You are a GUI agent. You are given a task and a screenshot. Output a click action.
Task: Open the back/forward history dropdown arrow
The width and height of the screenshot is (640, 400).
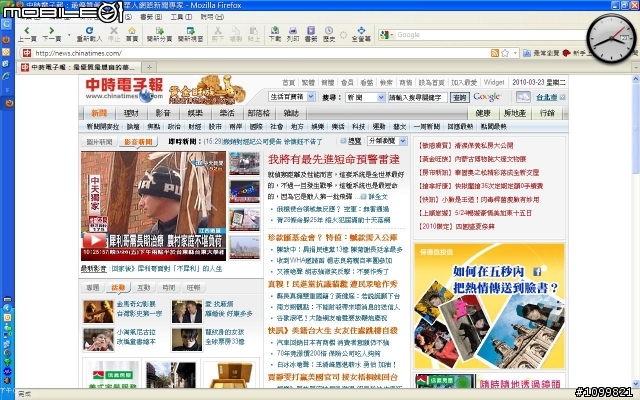(69, 35)
